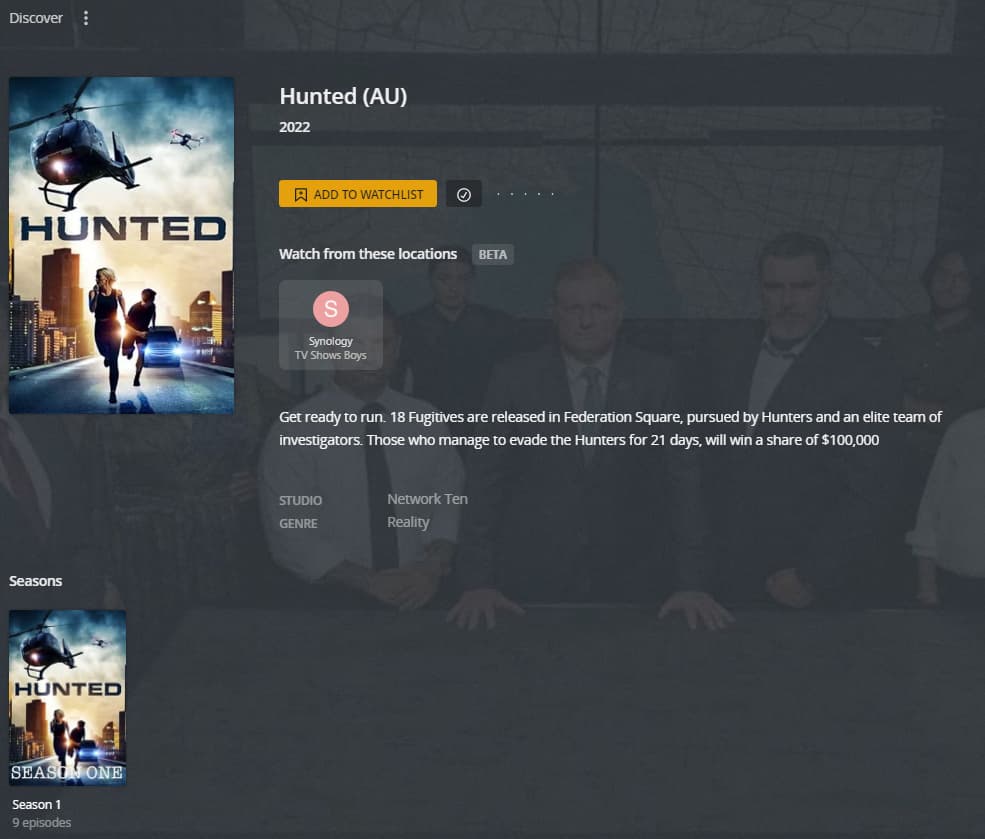Open the Season One poster thumbnail
The height and width of the screenshot is (839, 985).
tap(67, 698)
